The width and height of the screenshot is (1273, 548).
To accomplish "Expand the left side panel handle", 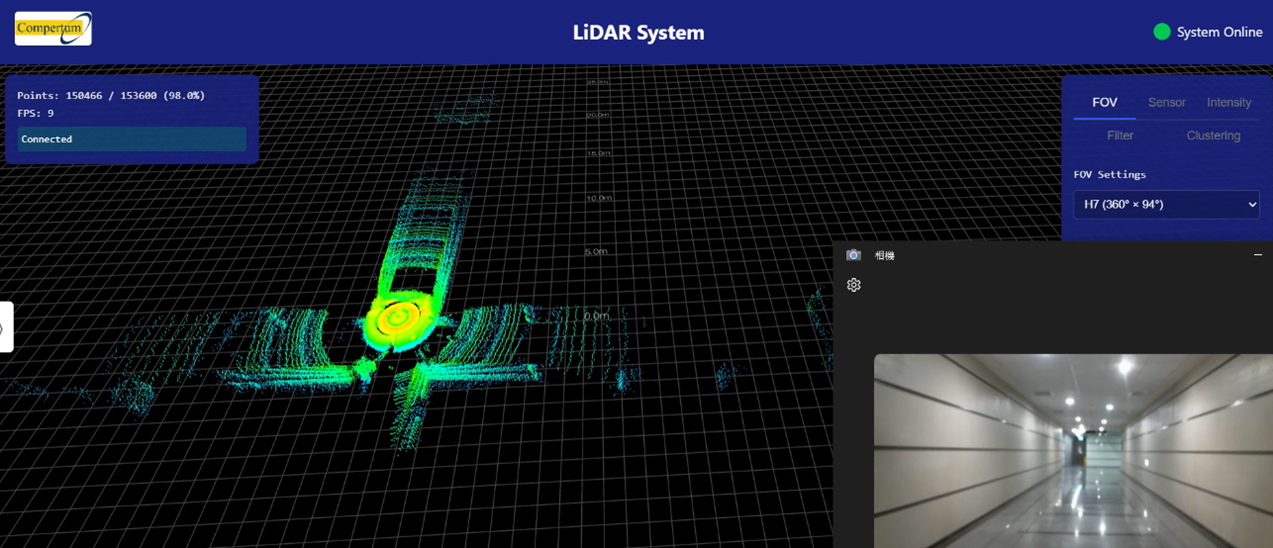I will pos(5,327).
